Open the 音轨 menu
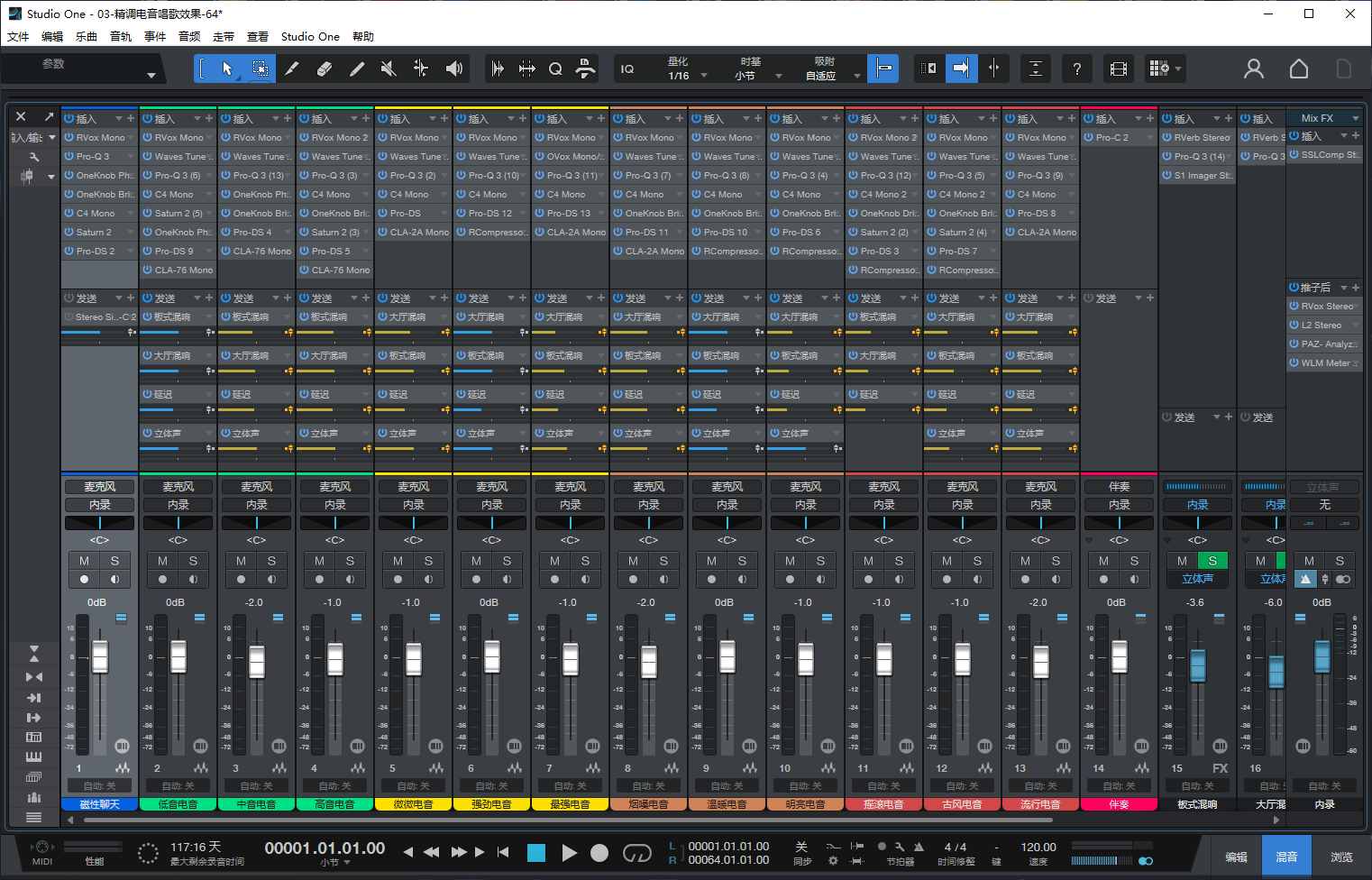1372x880 pixels. 121,37
